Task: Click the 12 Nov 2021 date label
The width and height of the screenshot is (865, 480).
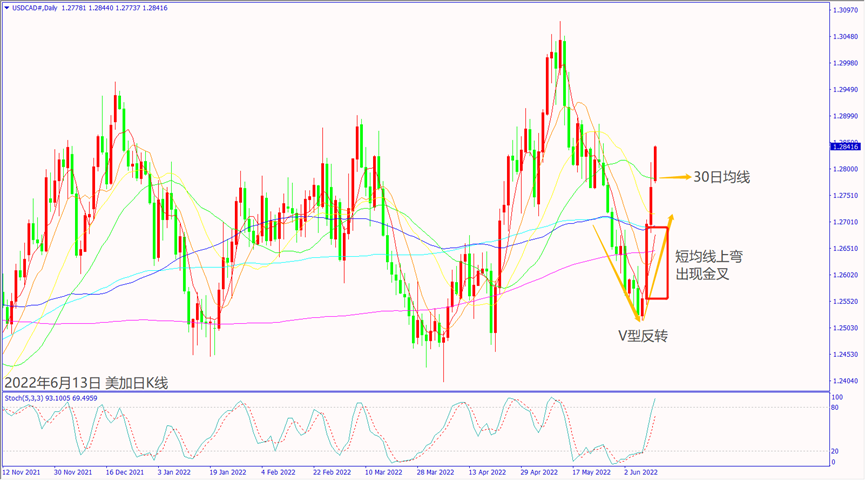Action: tap(22, 470)
